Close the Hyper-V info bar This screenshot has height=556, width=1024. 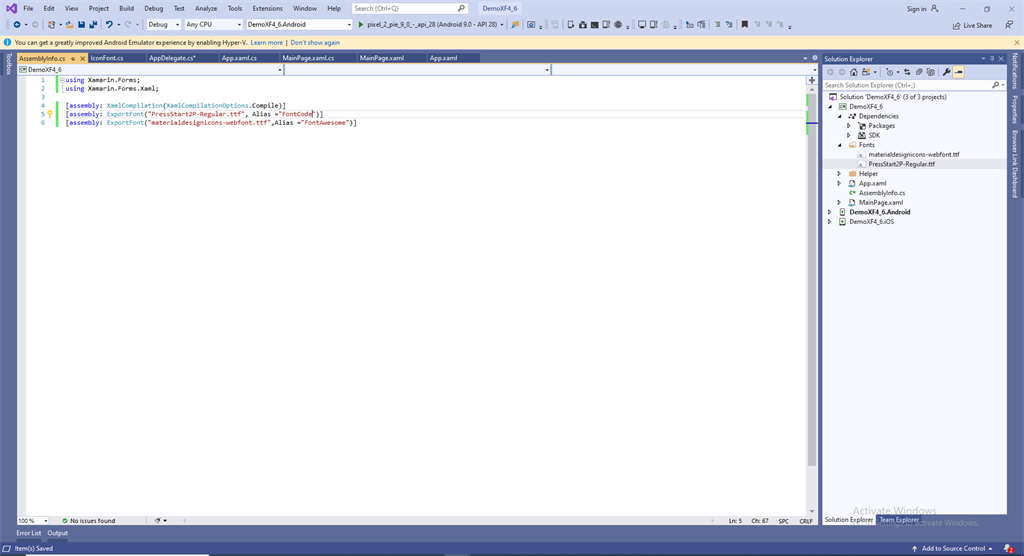pos(1017,42)
